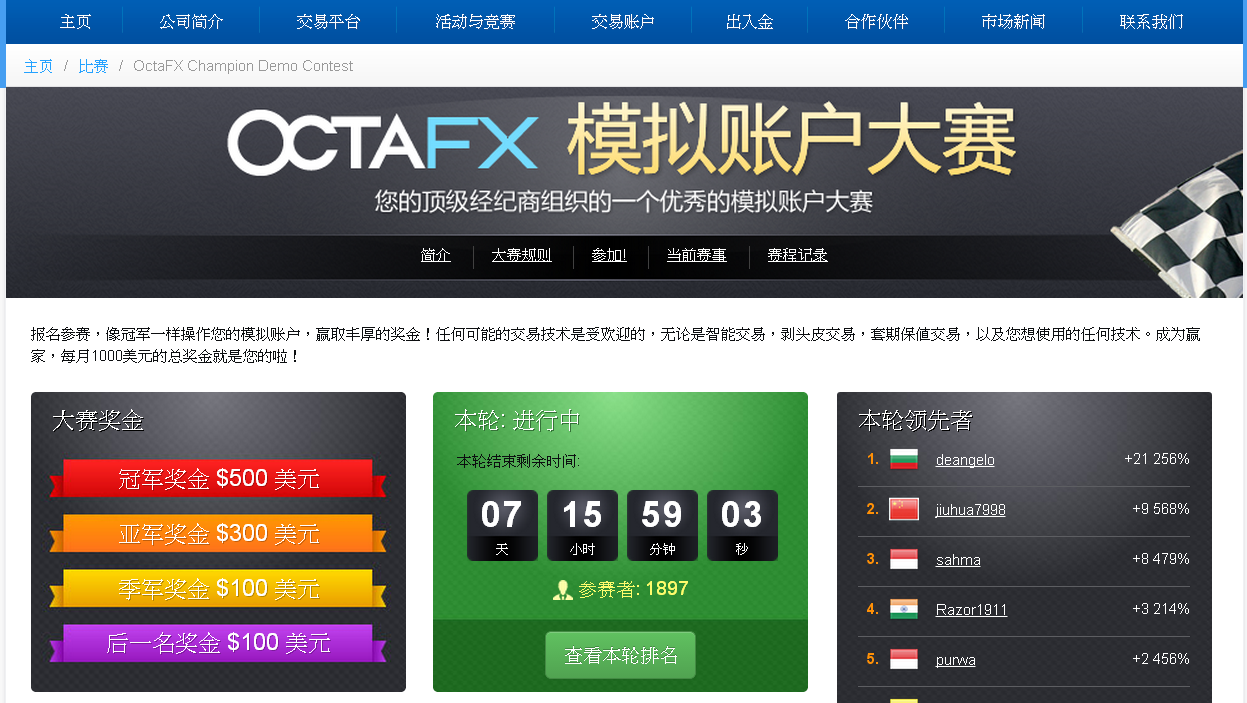
Task: Click the +3 214% gain value
Action: tap(1161, 609)
